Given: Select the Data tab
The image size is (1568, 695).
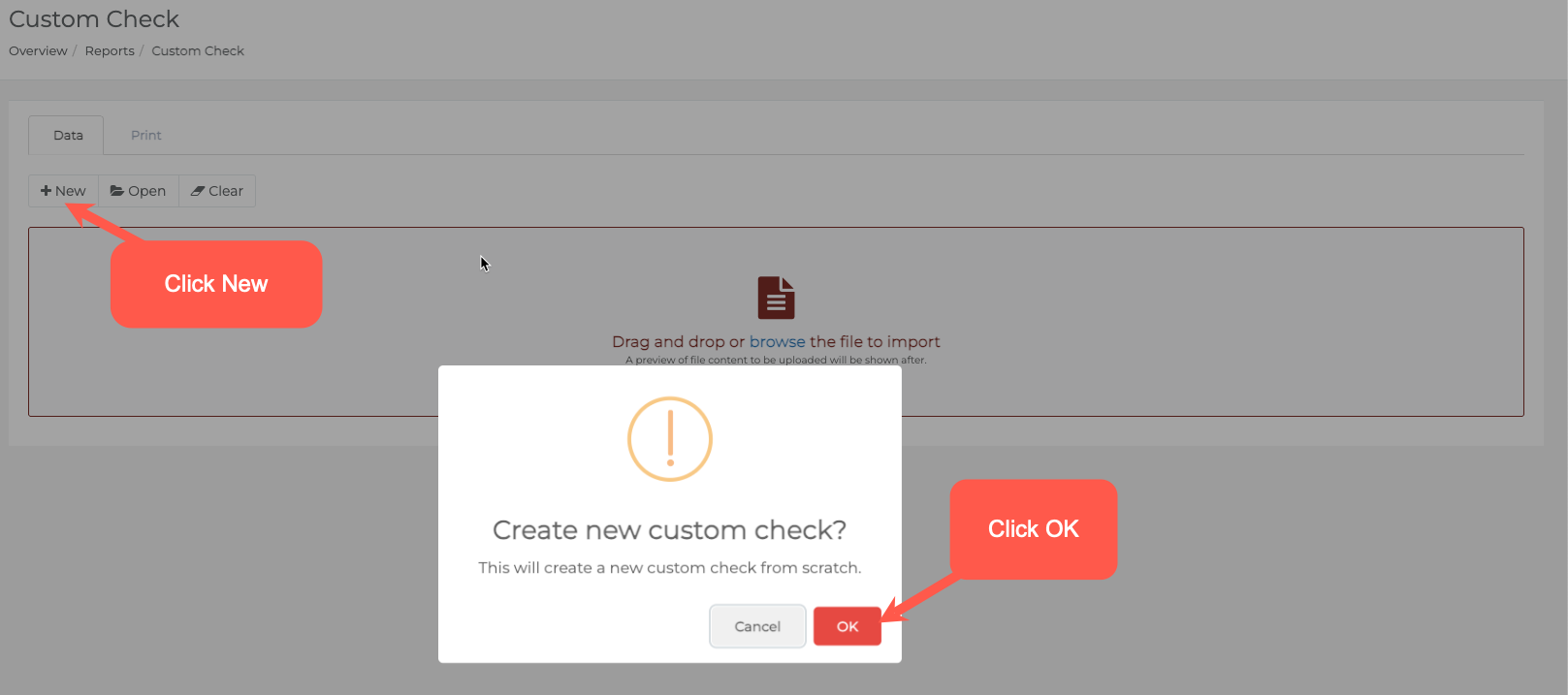Looking at the screenshot, I should (x=66, y=135).
